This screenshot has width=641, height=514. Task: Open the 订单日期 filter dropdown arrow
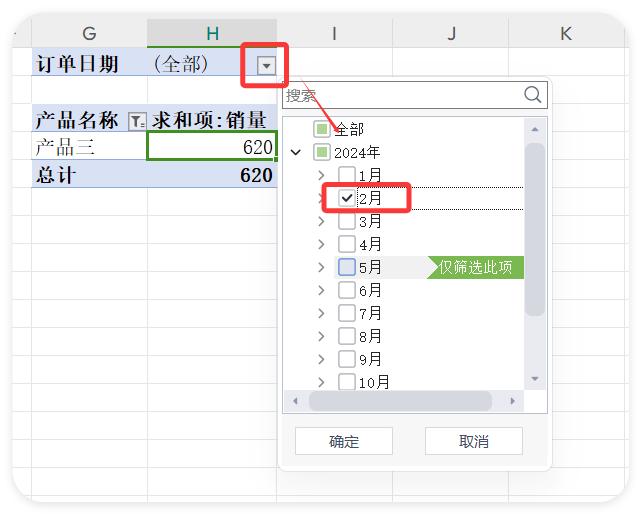pos(266,65)
